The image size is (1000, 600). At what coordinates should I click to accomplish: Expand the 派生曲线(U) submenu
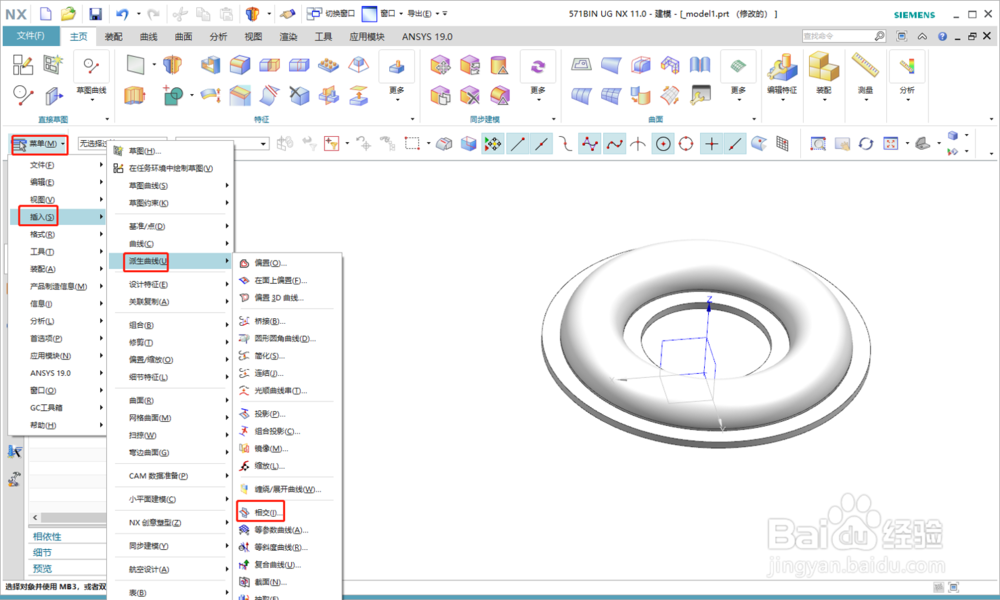point(171,261)
